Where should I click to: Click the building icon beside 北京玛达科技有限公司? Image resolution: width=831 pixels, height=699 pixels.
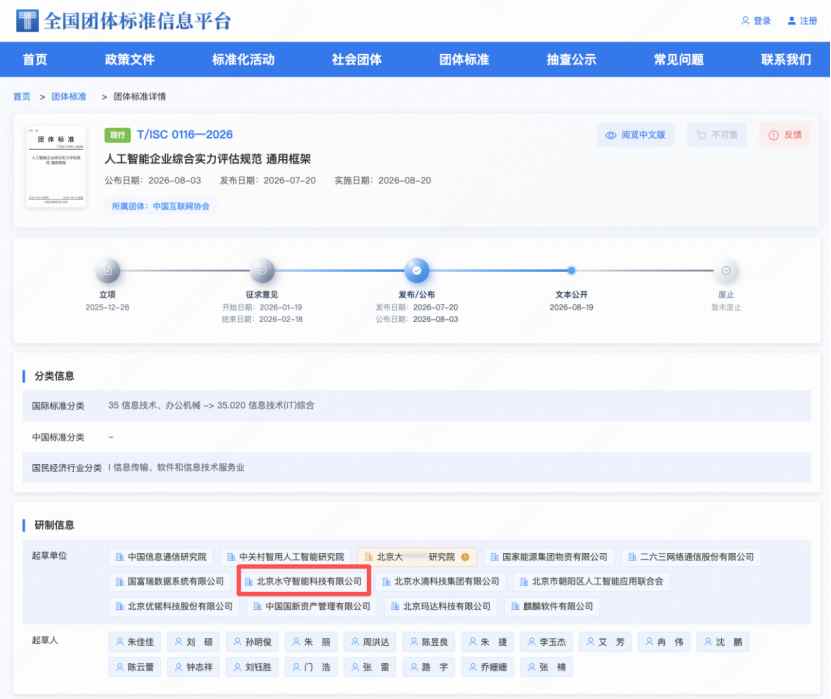pos(395,606)
